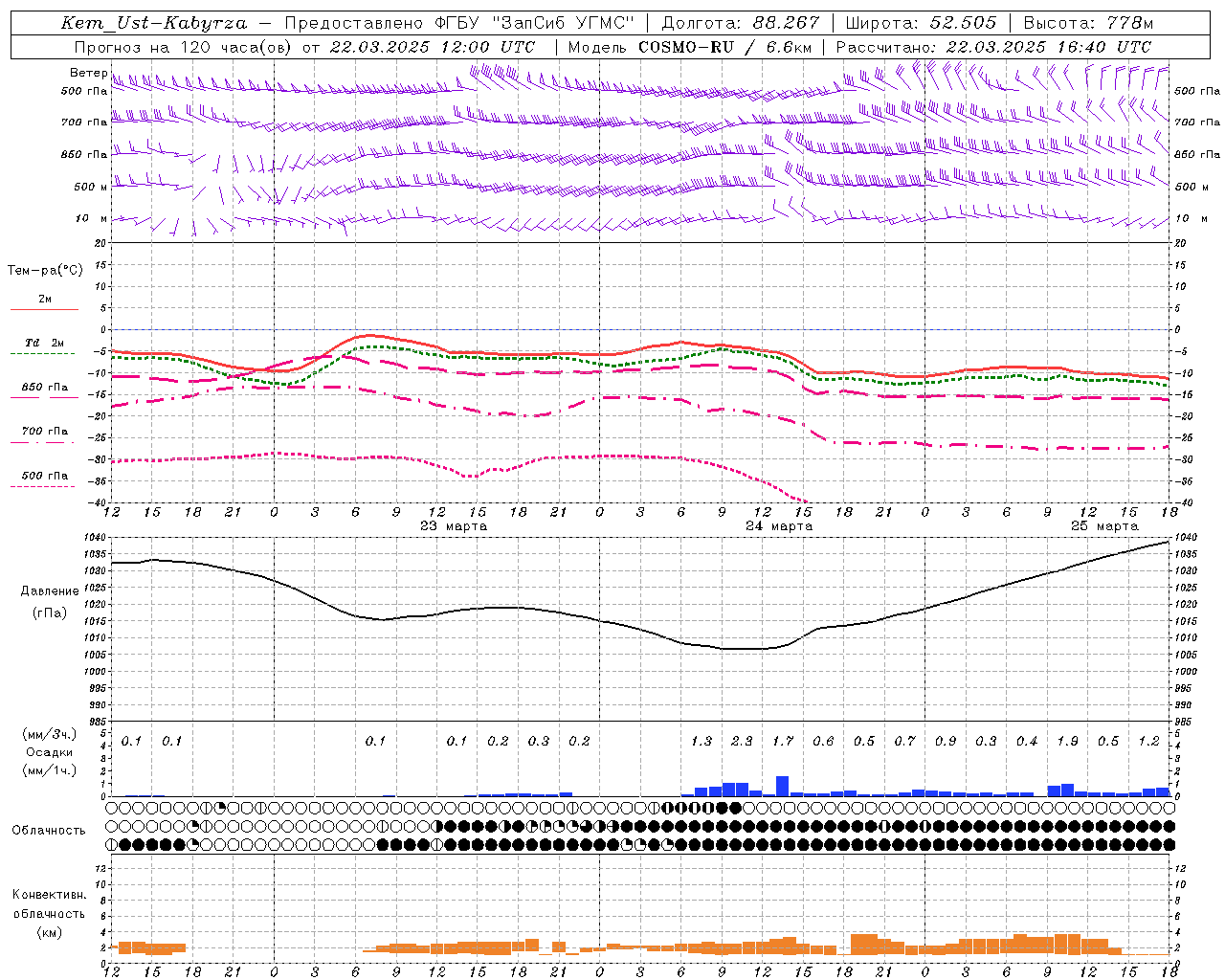Screen dimensions: 1225x980
Task: Click the 2.3 precipitation total value
Action: (x=742, y=742)
